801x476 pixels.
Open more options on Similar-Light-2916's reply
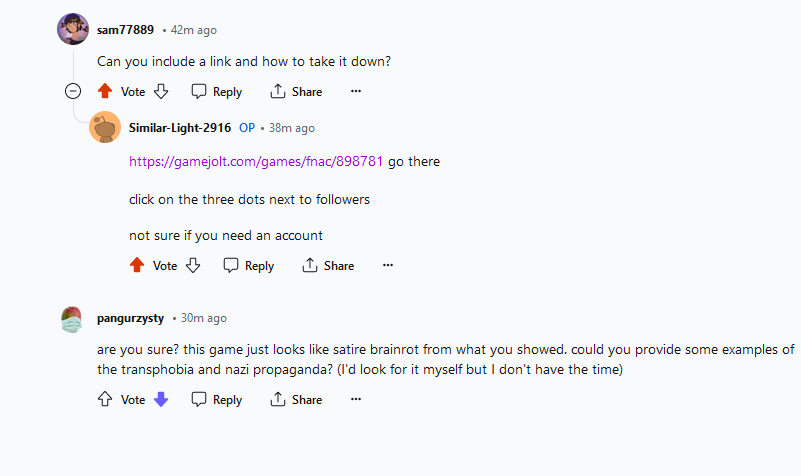tap(387, 266)
